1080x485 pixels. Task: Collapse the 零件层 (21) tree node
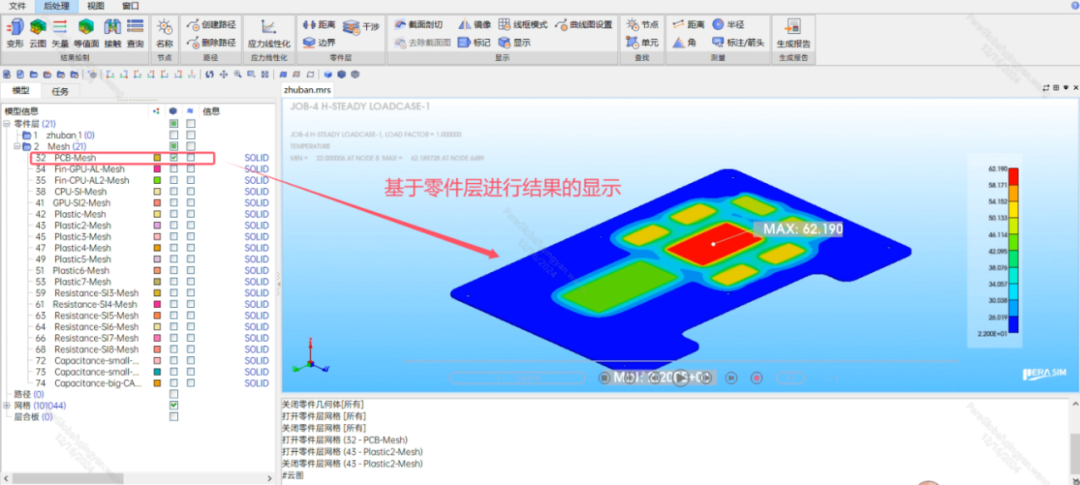[6, 123]
